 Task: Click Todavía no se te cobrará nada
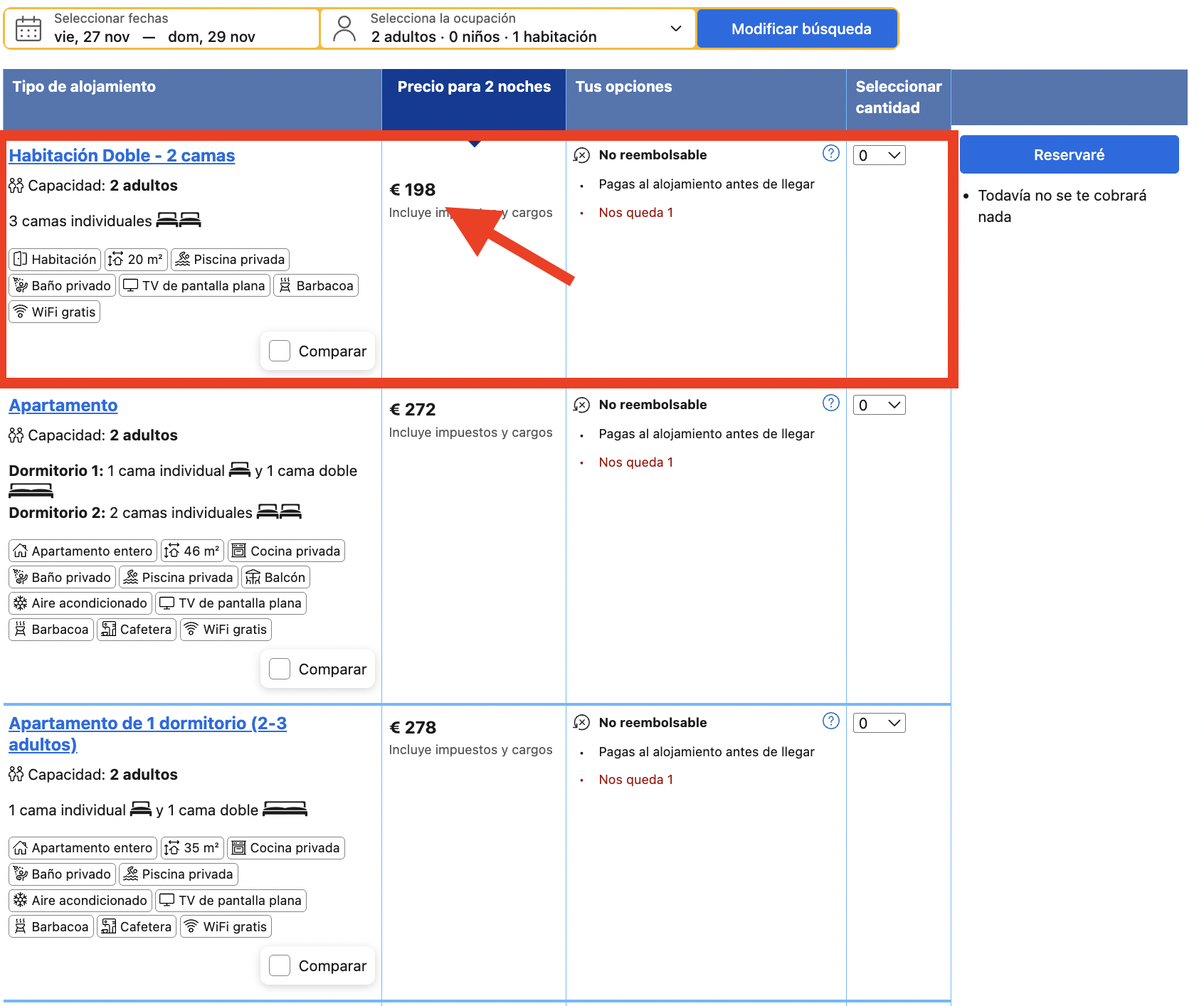(1062, 206)
